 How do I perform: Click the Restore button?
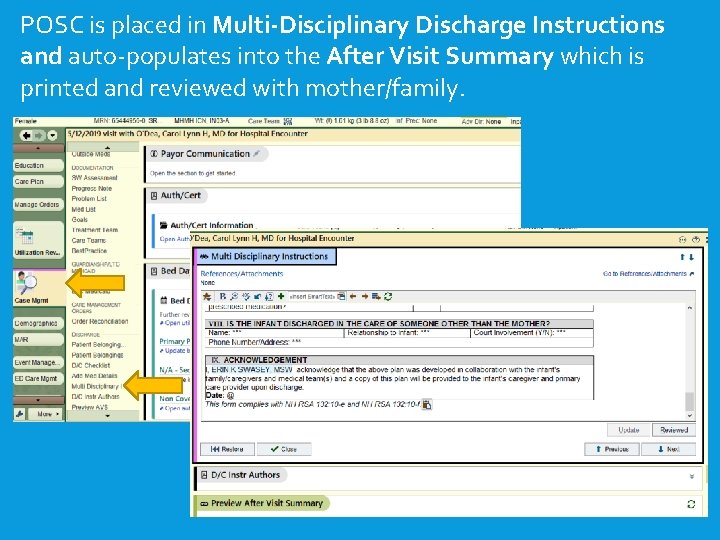(x=227, y=449)
